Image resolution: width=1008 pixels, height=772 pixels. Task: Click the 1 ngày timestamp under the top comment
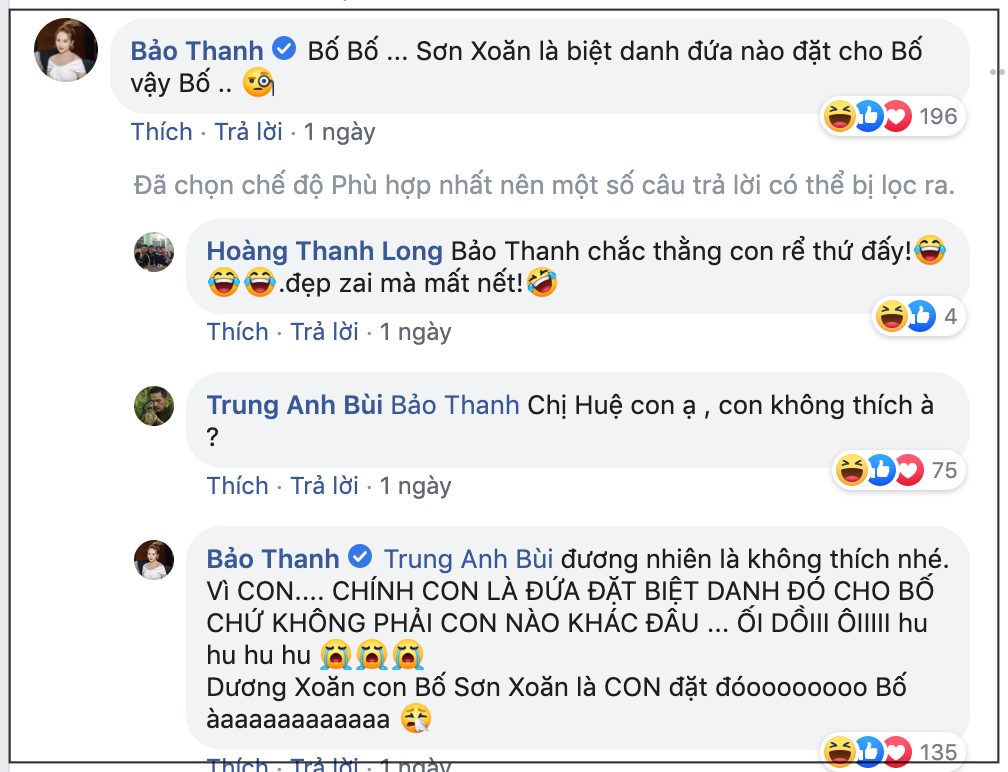pyautogui.click(x=340, y=132)
